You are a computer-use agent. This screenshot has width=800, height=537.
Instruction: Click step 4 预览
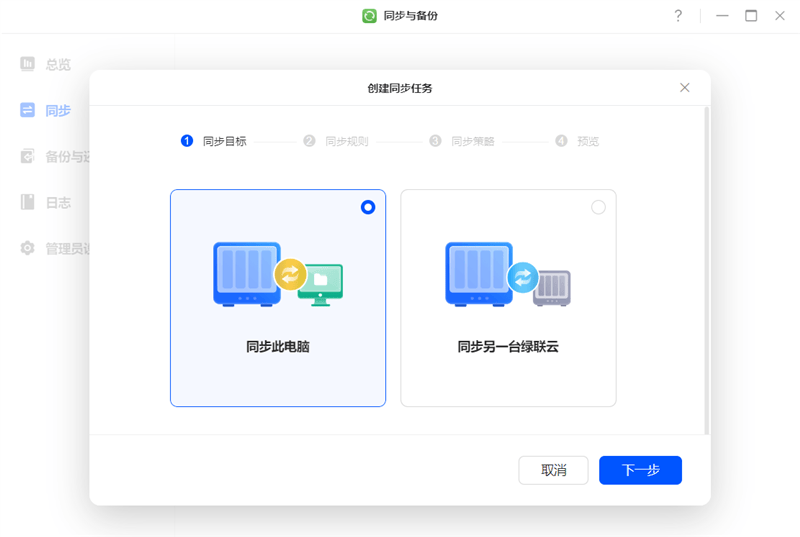coord(577,141)
